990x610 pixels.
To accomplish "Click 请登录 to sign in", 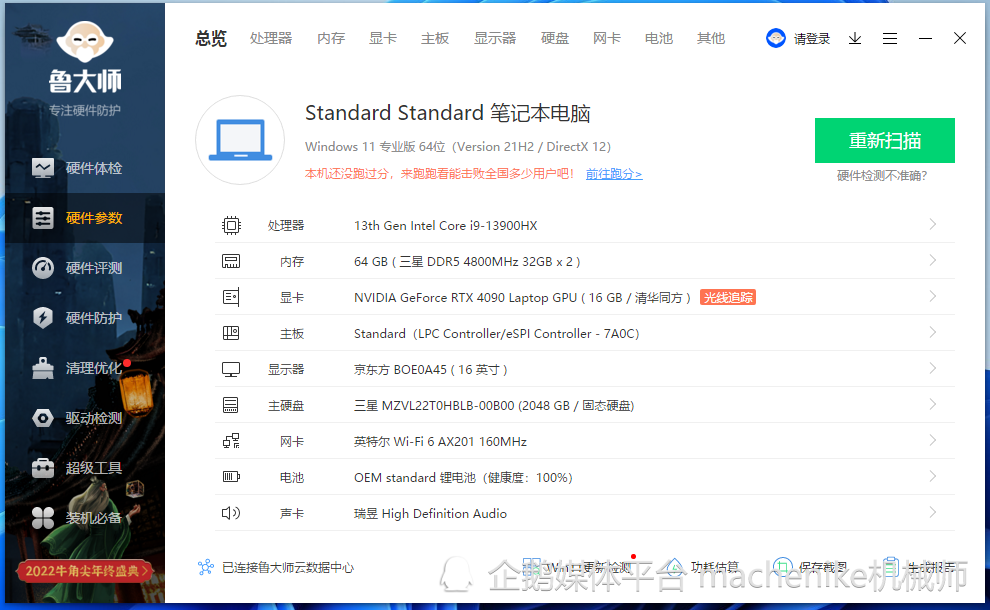I will click(x=812, y=39).
